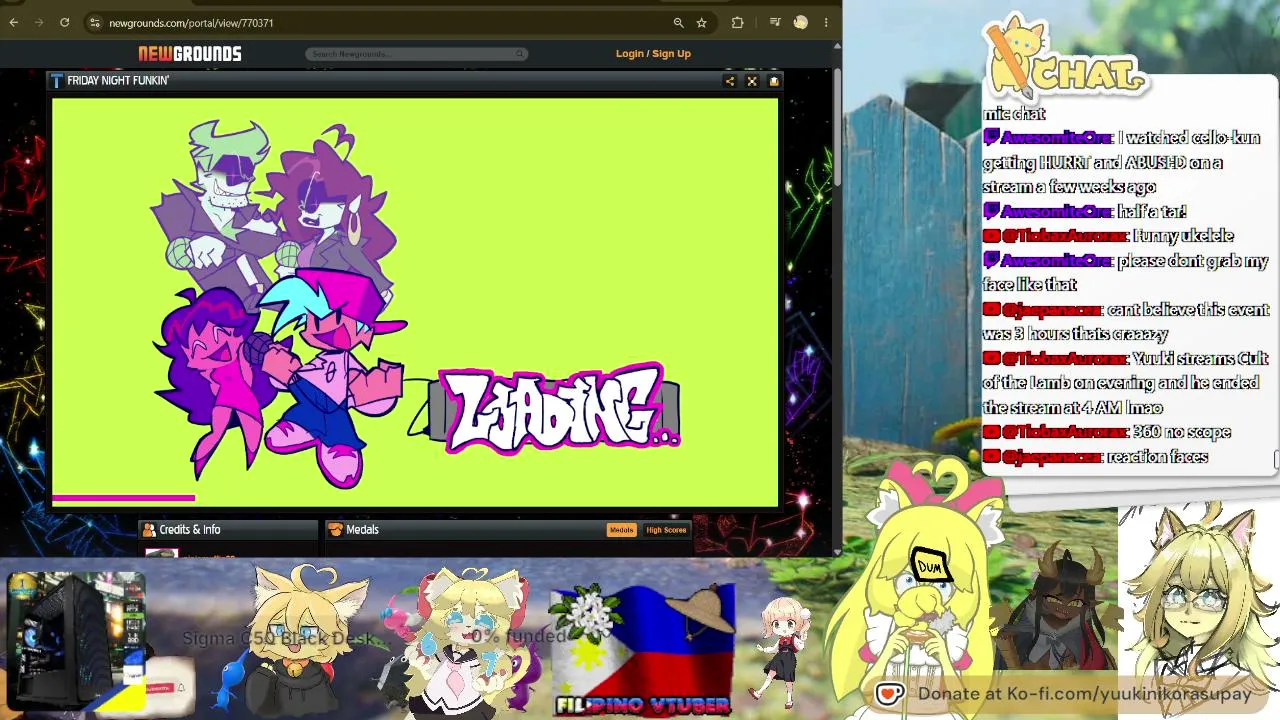Select the orange Medals tab button
Image resolution: width=1280 pixels, height=720 pixels.
click(x=621, y=530)
